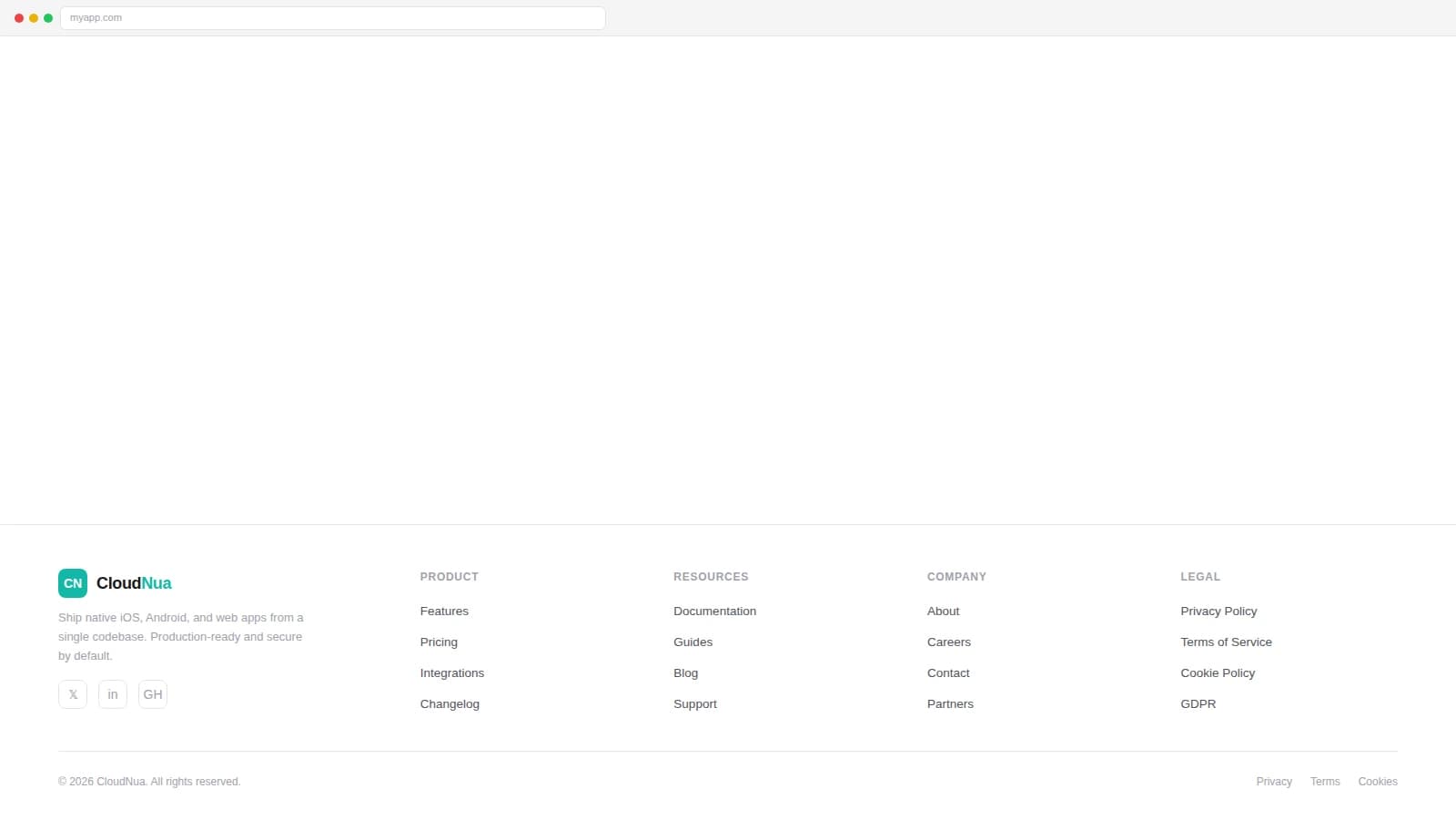Open the Partners link
Viewport: 1456px width, 819px height.
[950, 704]
